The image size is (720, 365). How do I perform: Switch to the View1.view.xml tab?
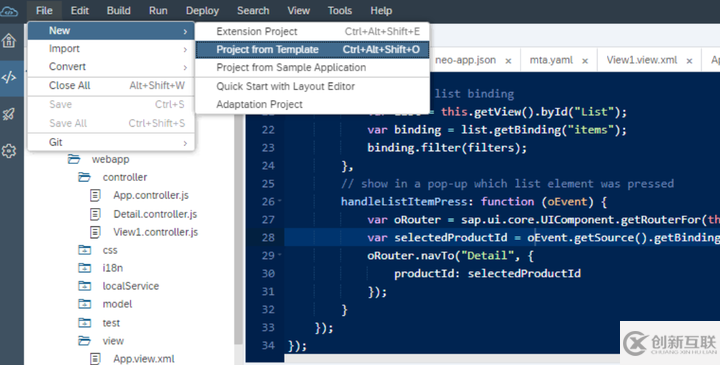641,60
